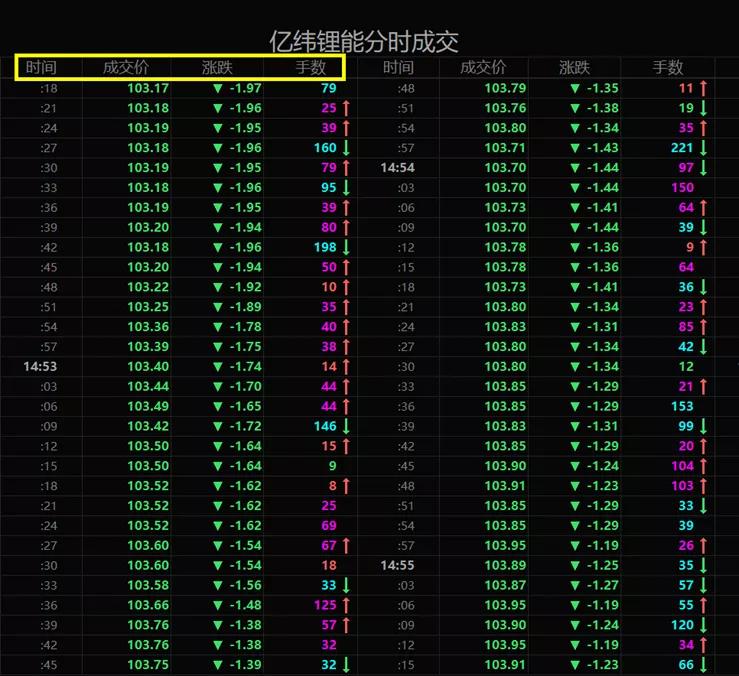This screenshot has height=676, width=739.
Task: Click the volume value 153
Action: (x=682, y=406)
